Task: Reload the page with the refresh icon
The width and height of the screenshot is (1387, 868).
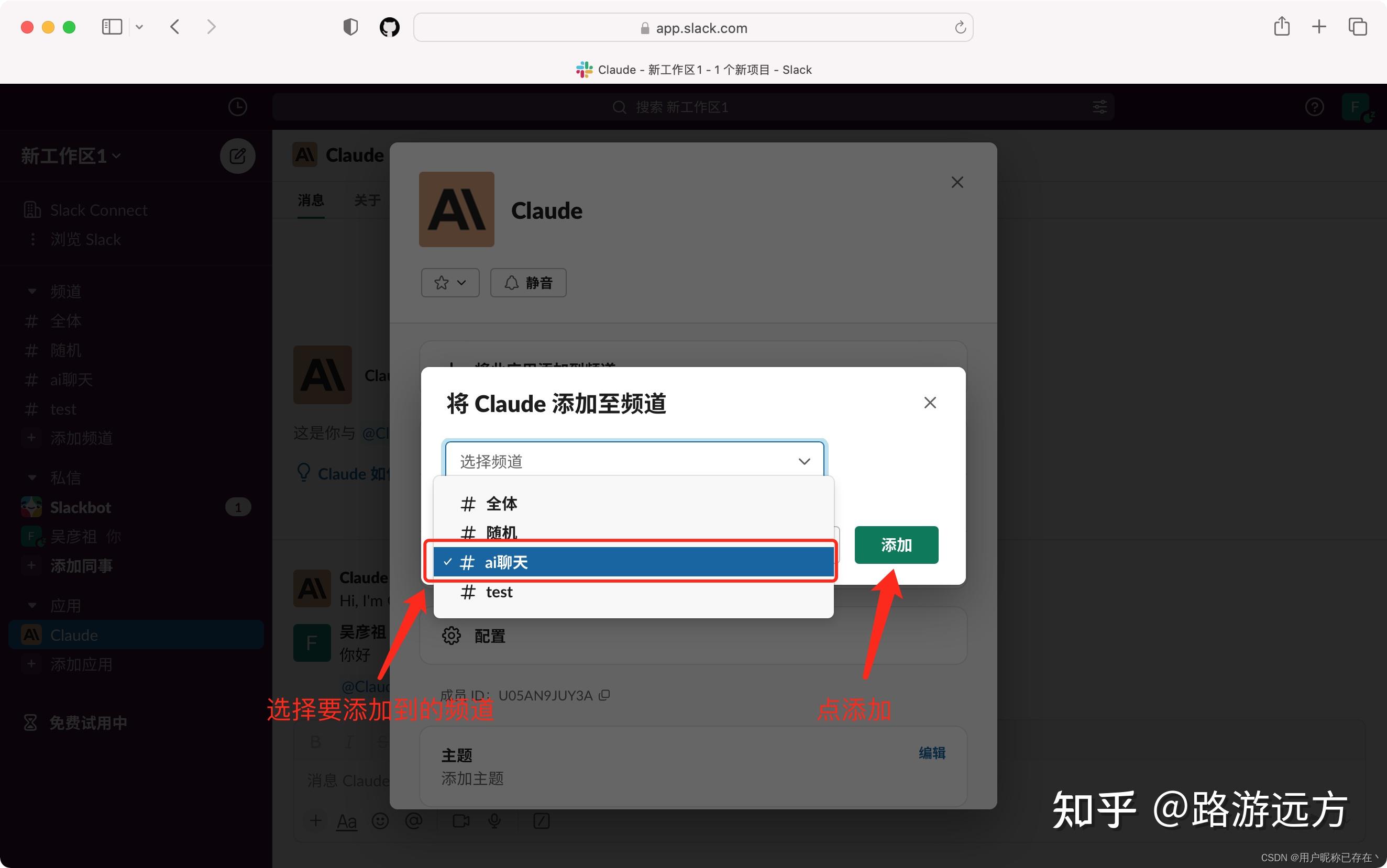Action: tap(960, 28)
